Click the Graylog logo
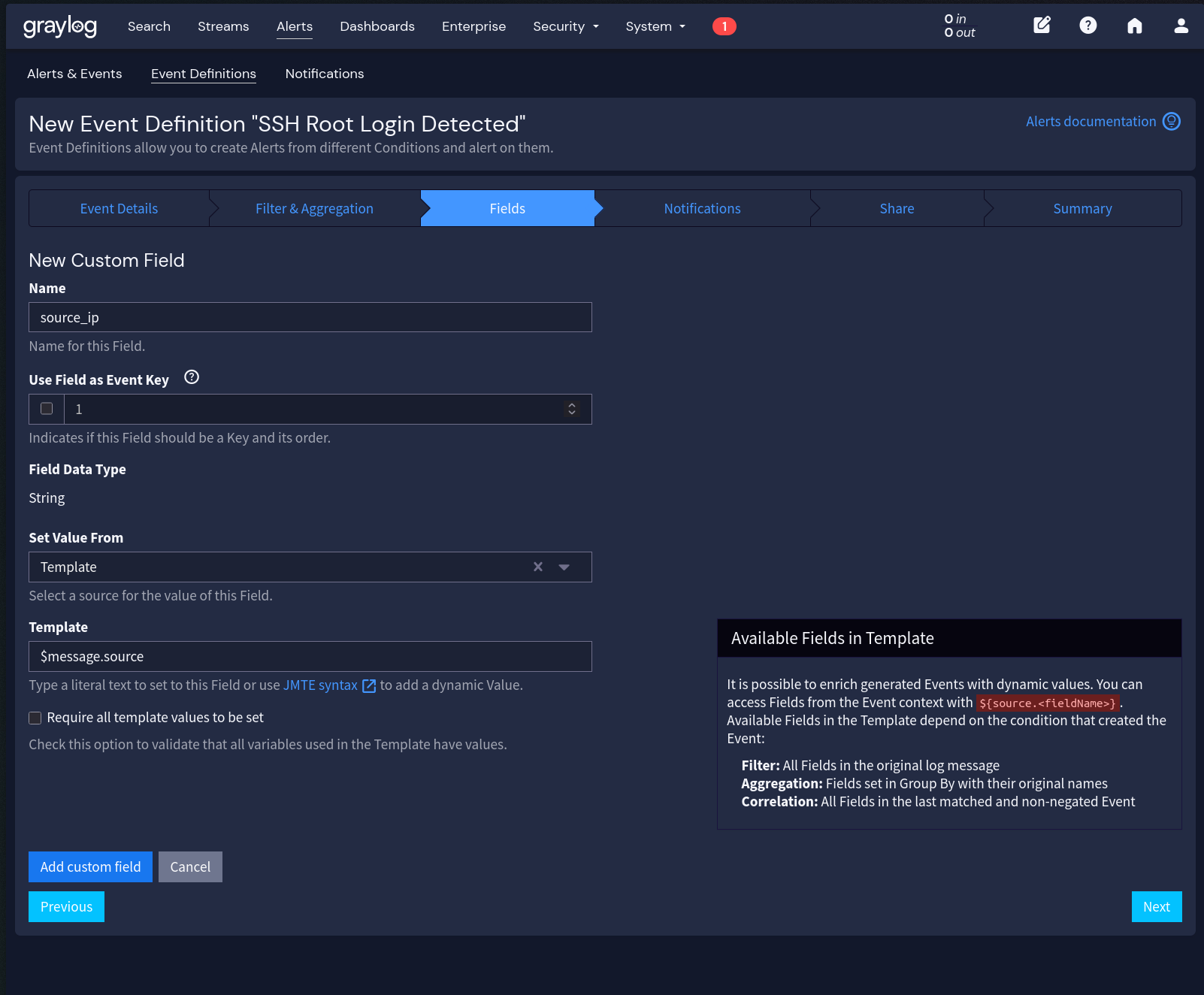This screenshot has height=995, width=1204. (60, 26)
